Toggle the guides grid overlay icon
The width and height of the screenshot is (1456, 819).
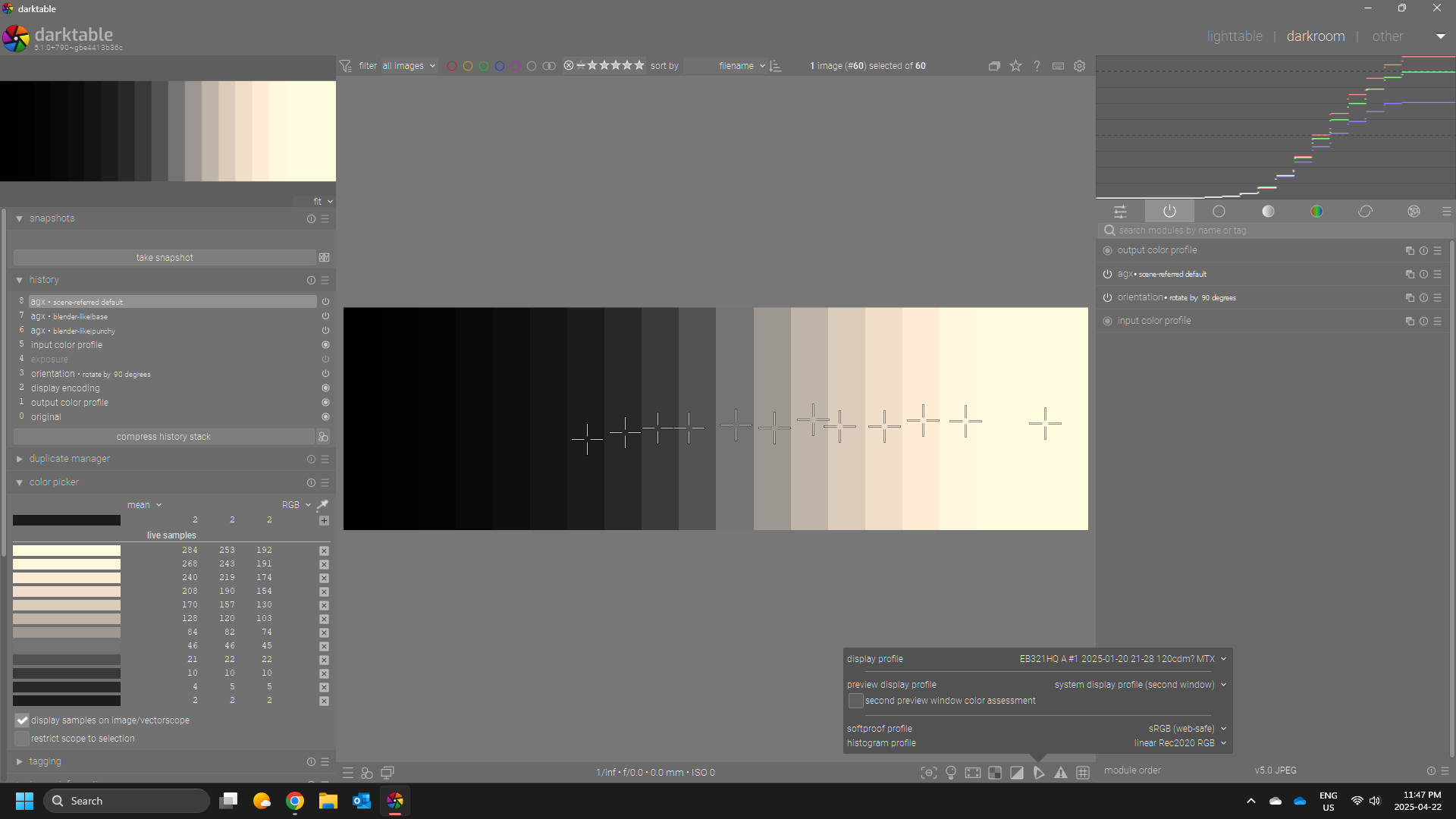click(1083, 773)
